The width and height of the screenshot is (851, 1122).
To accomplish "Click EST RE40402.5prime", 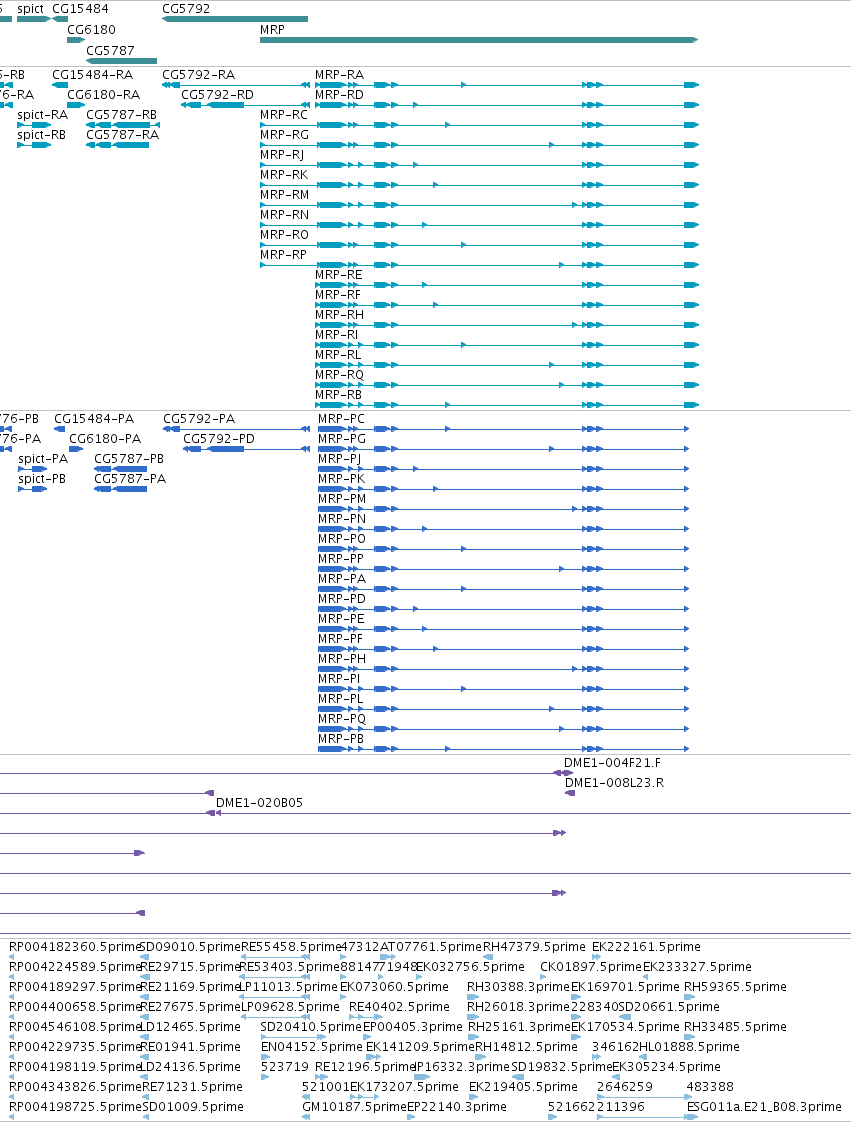I will pyautogui.click(x=399, y=1008).
